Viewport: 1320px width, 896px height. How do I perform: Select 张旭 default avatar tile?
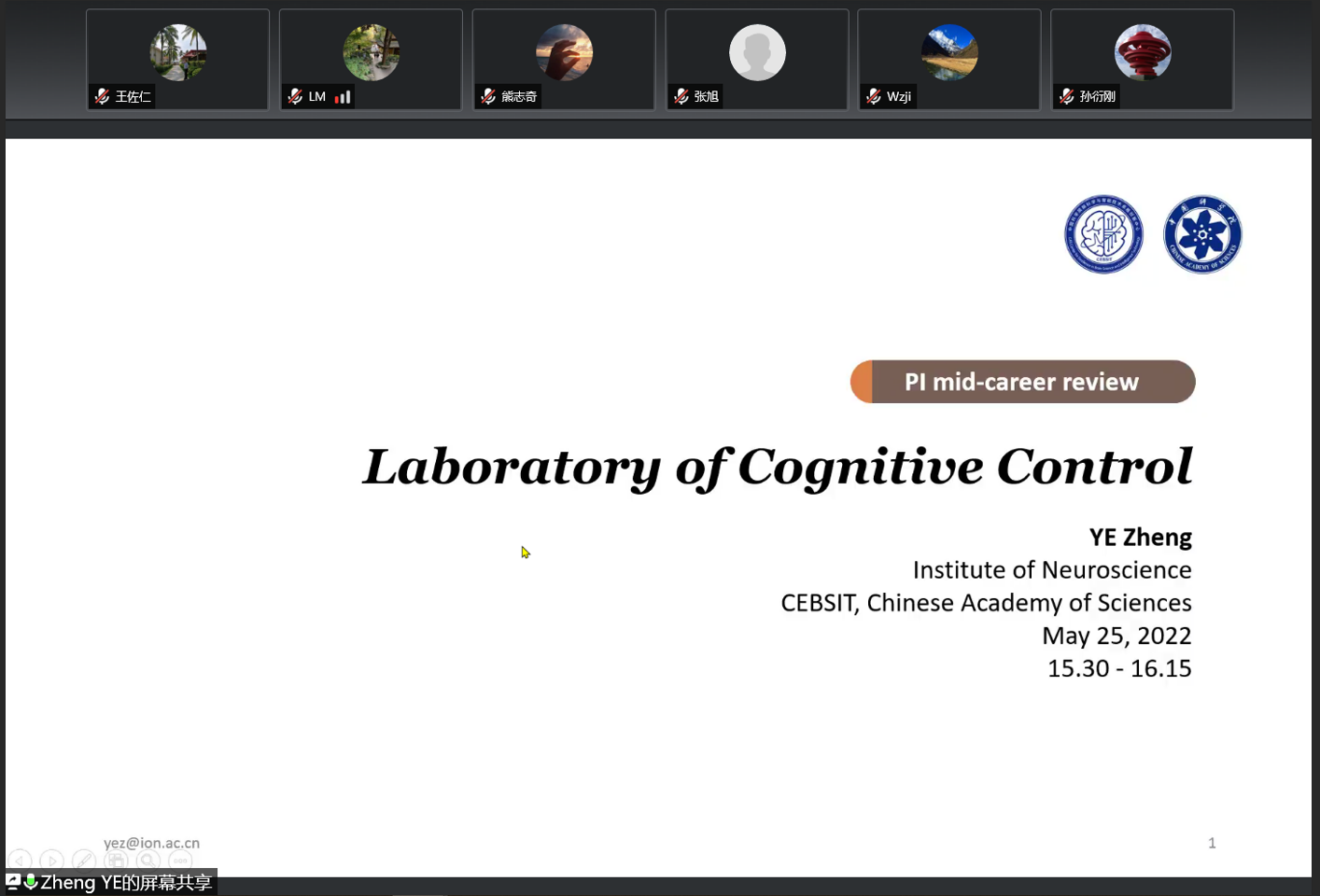pos(757,52)
